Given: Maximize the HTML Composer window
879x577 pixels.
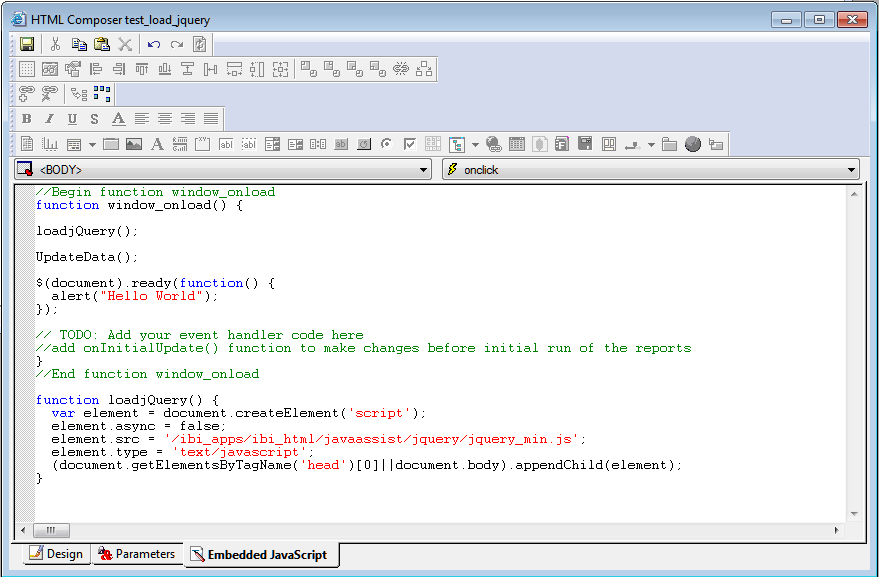Looking at the screenshot, I should point(818,20).
